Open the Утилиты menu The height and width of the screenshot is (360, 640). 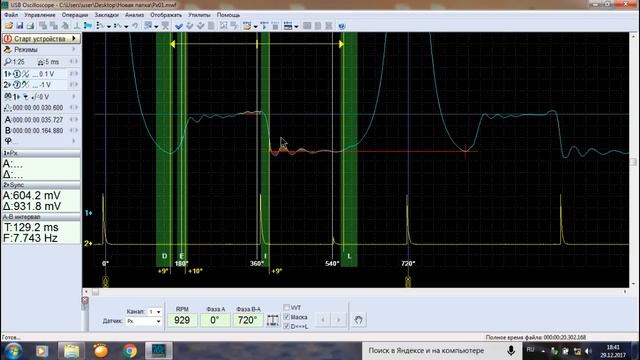[199, 15]
